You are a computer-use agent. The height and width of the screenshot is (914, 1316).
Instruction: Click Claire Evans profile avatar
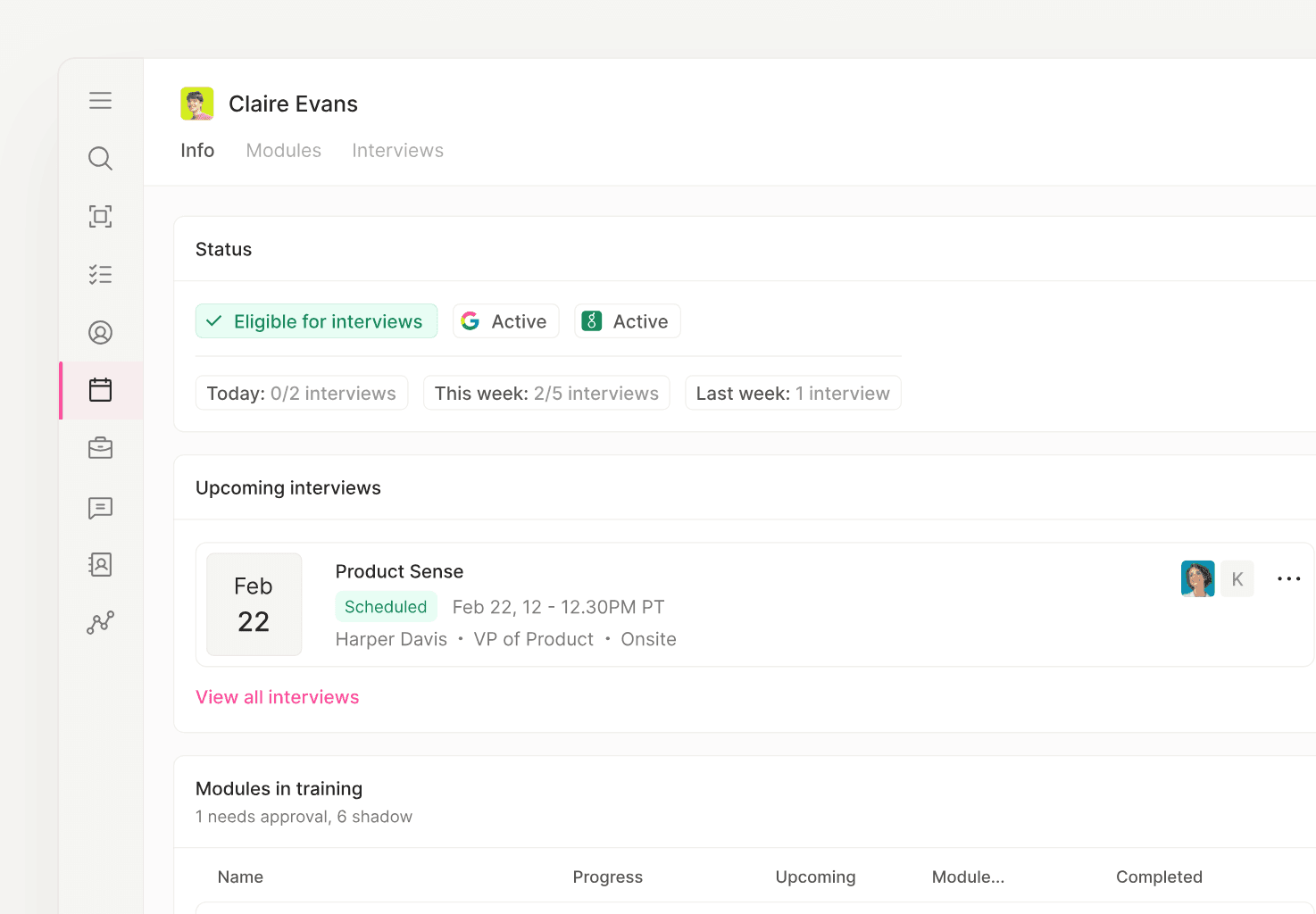(197, 104)
